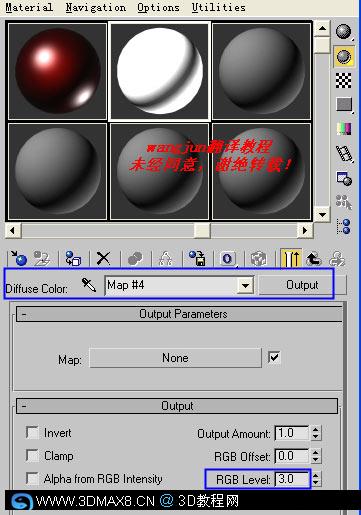Toggle the Backlight icon

tap(344, 56)
